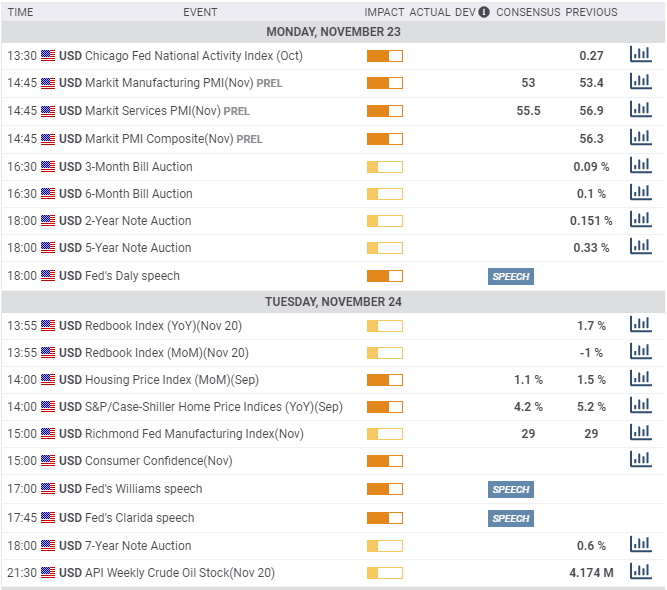Open chart icon for Markit Manufacturing PMI
The height and width of the screenshot is (590, 667).
pos(639,82)
